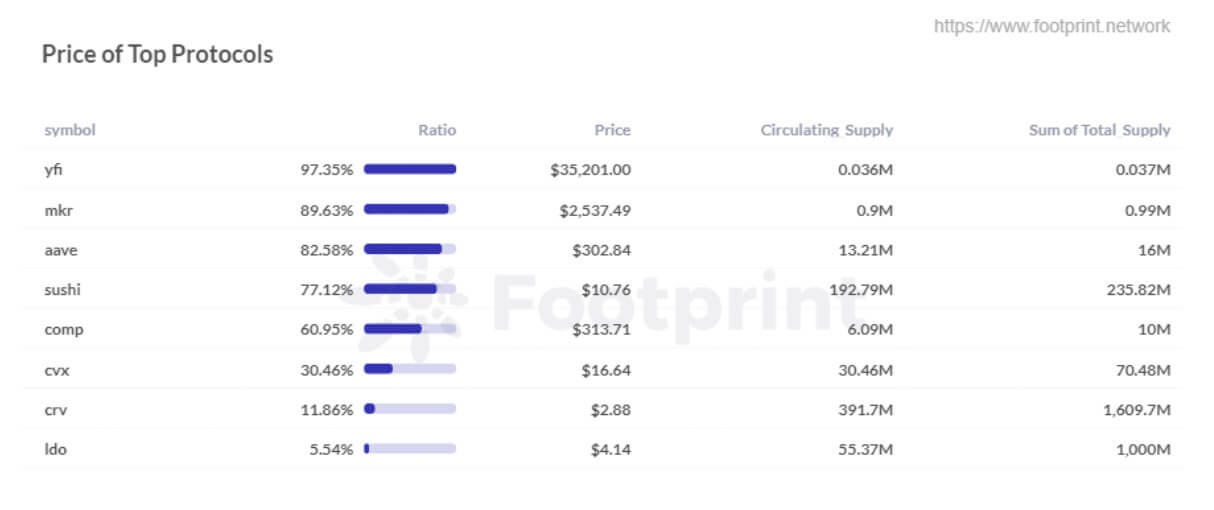Open the footprint.network URL link

pyautogui.click(x=1051, y=26)
